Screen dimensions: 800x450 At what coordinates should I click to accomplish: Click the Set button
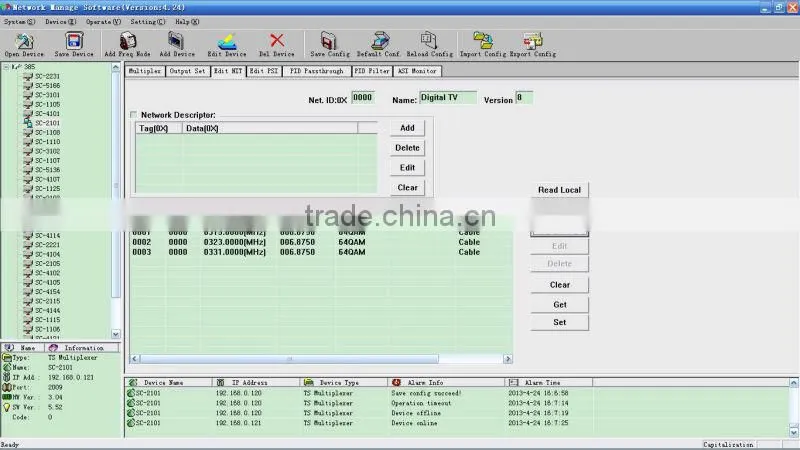click(559, 322)
